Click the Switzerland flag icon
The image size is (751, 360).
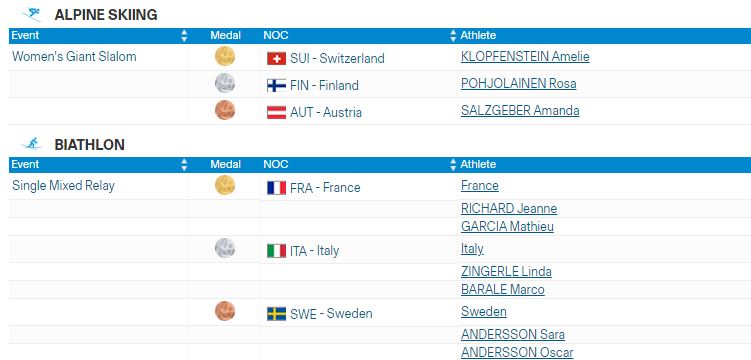pyautogui.click(x=276, y=58)
